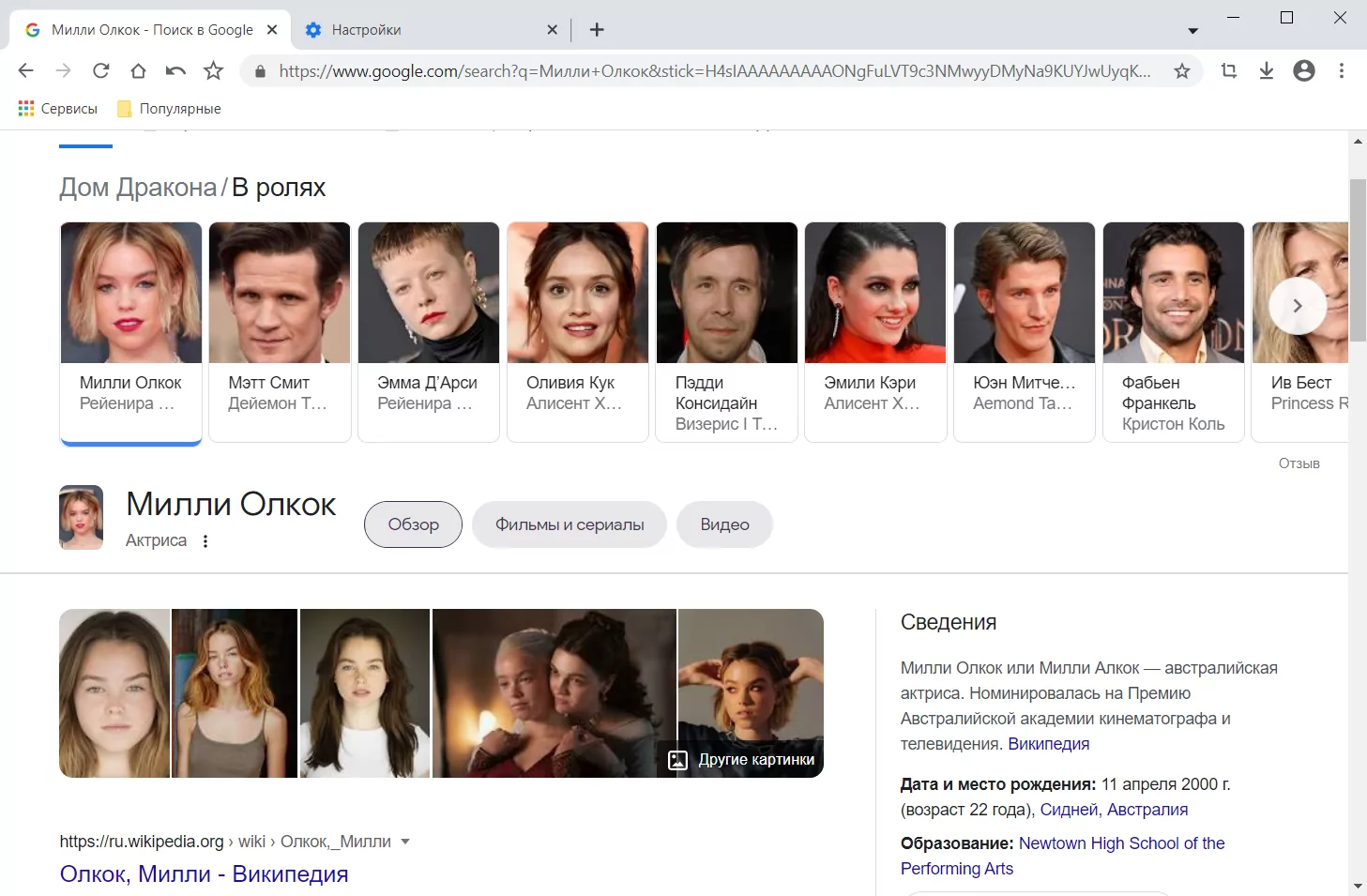Select the Милли Олкок search tab

pyautogui.click(x=150, y=30)
